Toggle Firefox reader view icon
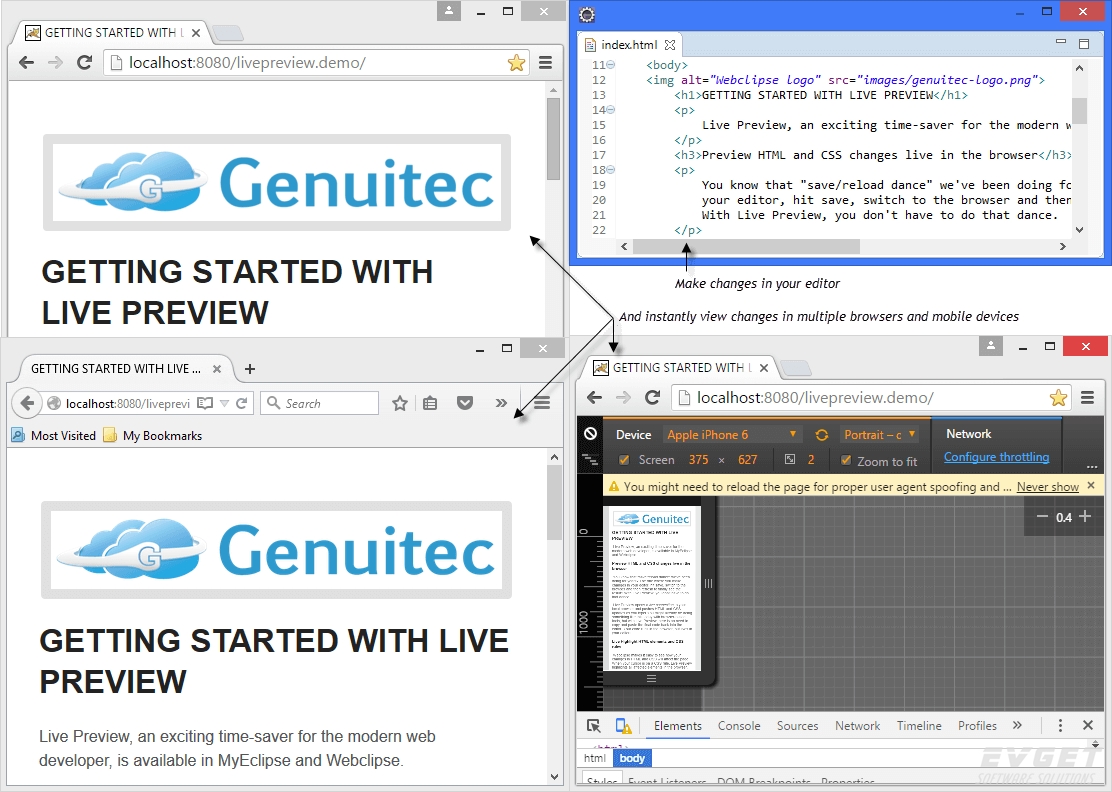Viewport: 1112px width, 792px height. 205,403
